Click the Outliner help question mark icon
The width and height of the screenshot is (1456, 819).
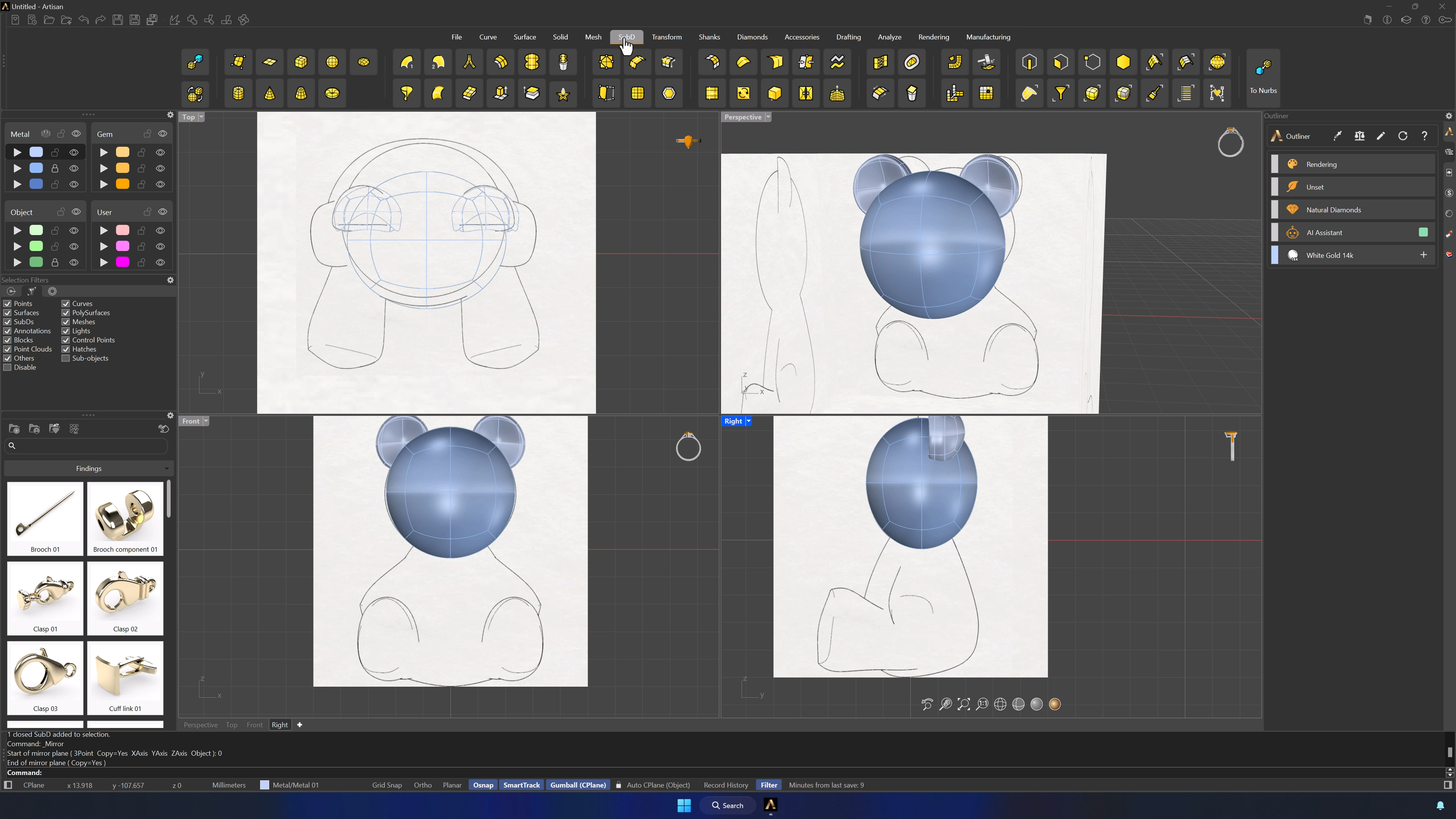coord(1425,136)
